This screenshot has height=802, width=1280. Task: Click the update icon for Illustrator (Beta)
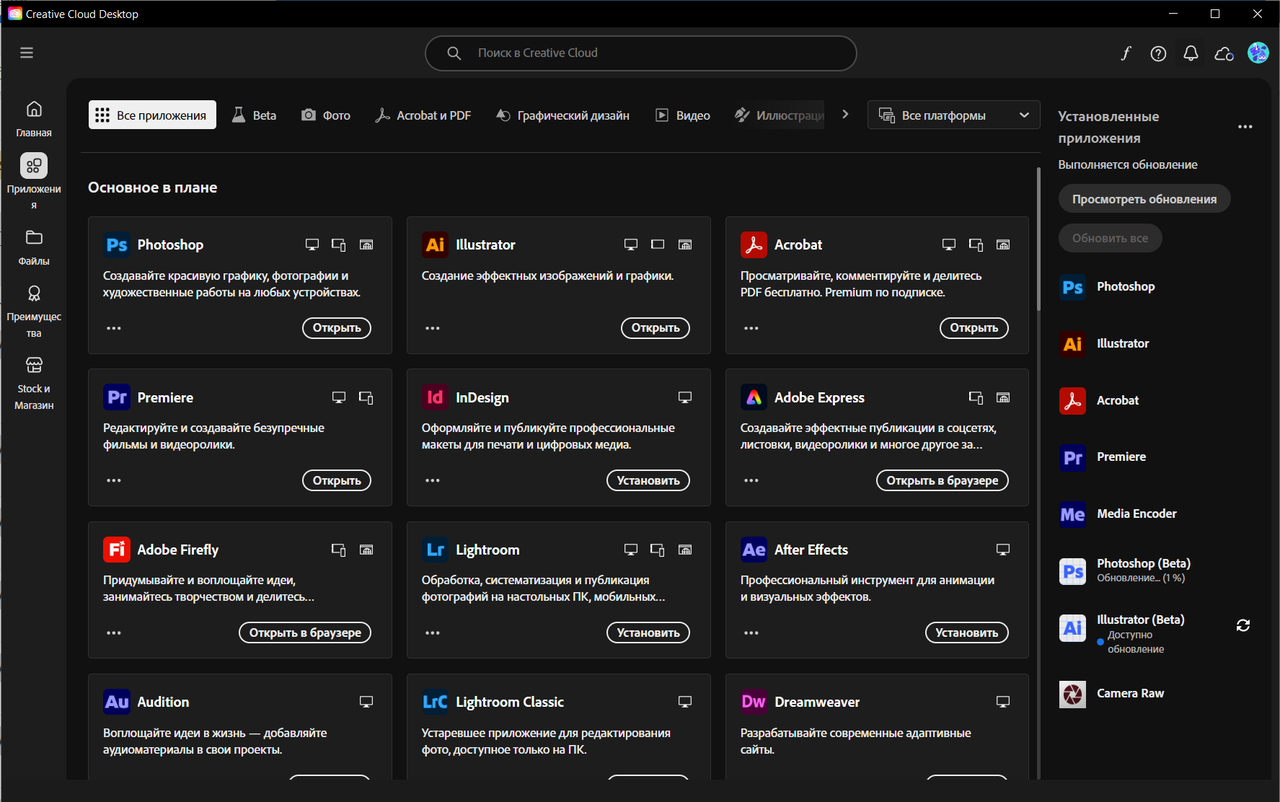pos(1243,625)
